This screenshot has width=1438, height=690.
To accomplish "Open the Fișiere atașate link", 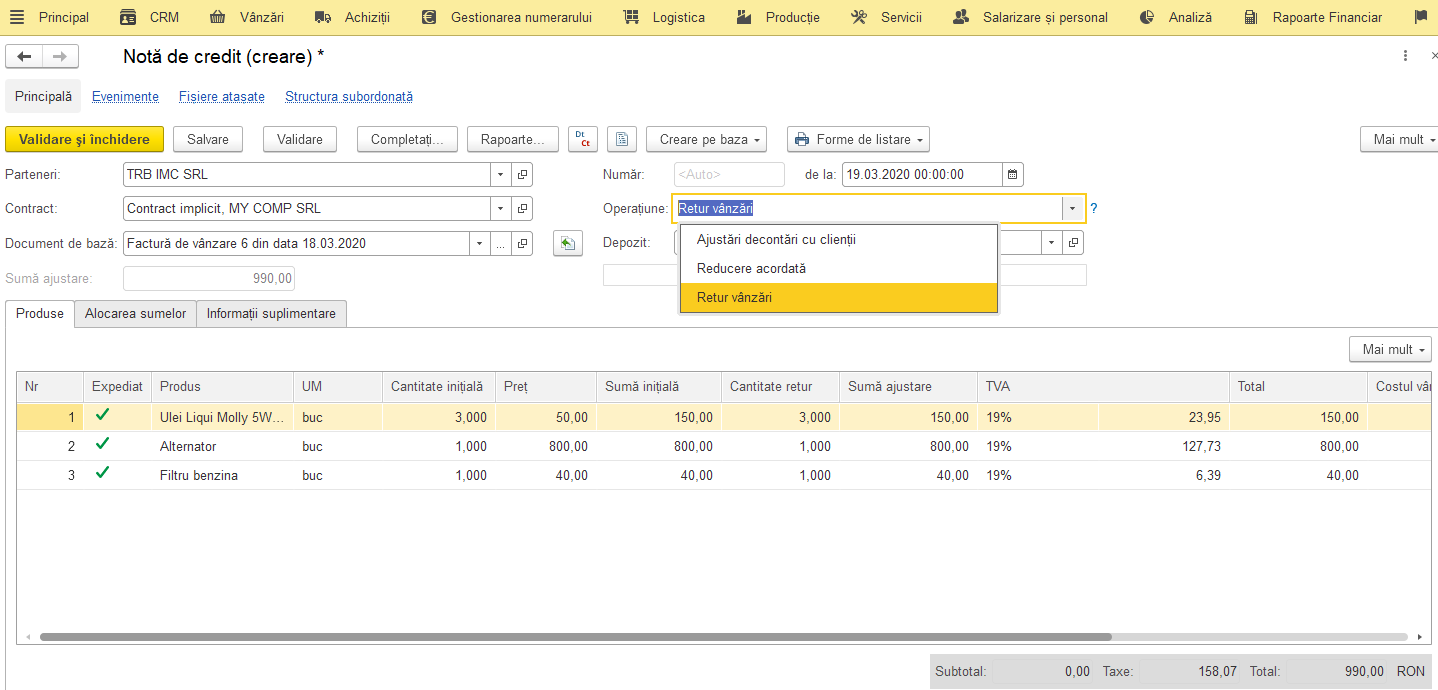I will tap(222, 97).
